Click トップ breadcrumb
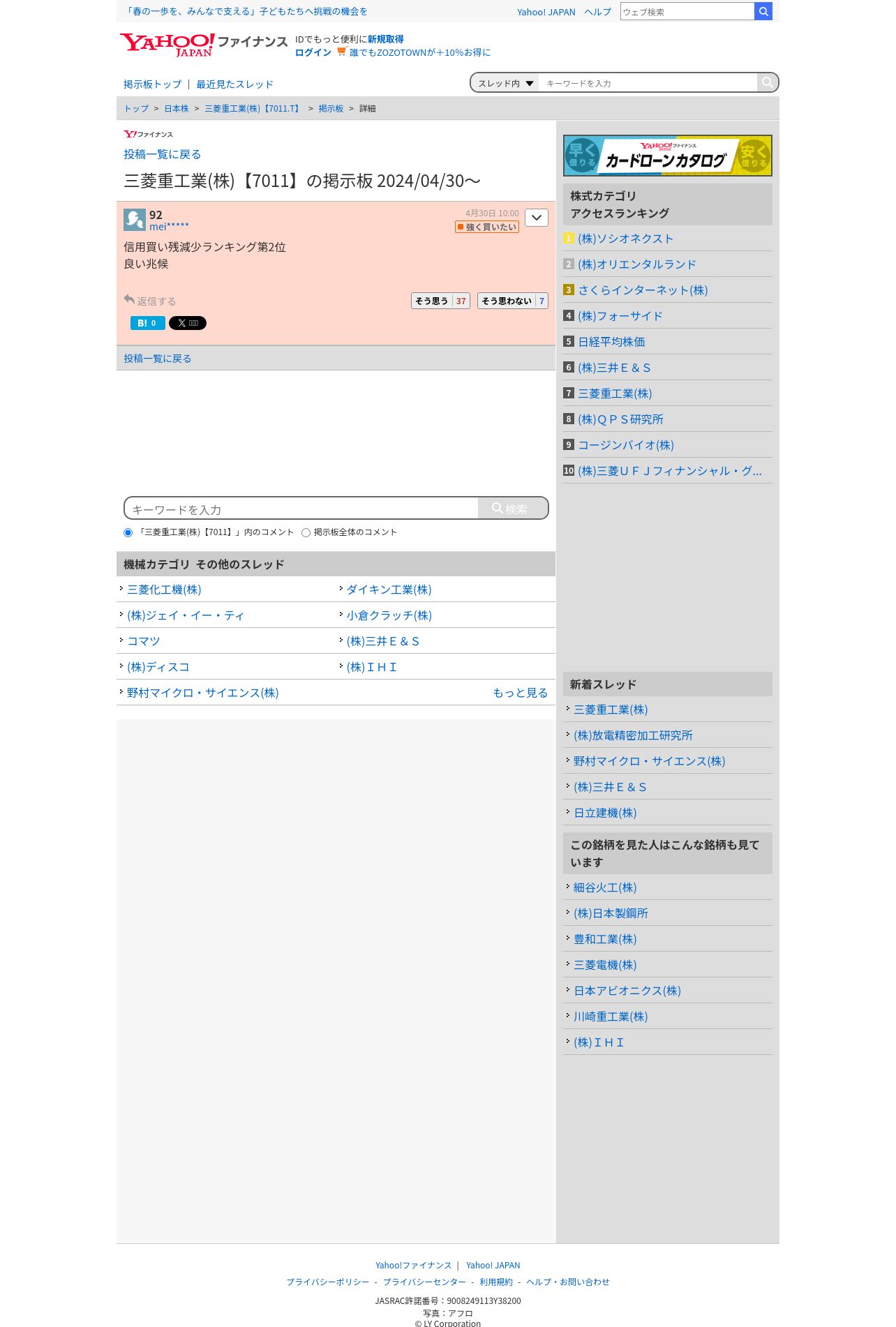 tap(136, 109)
